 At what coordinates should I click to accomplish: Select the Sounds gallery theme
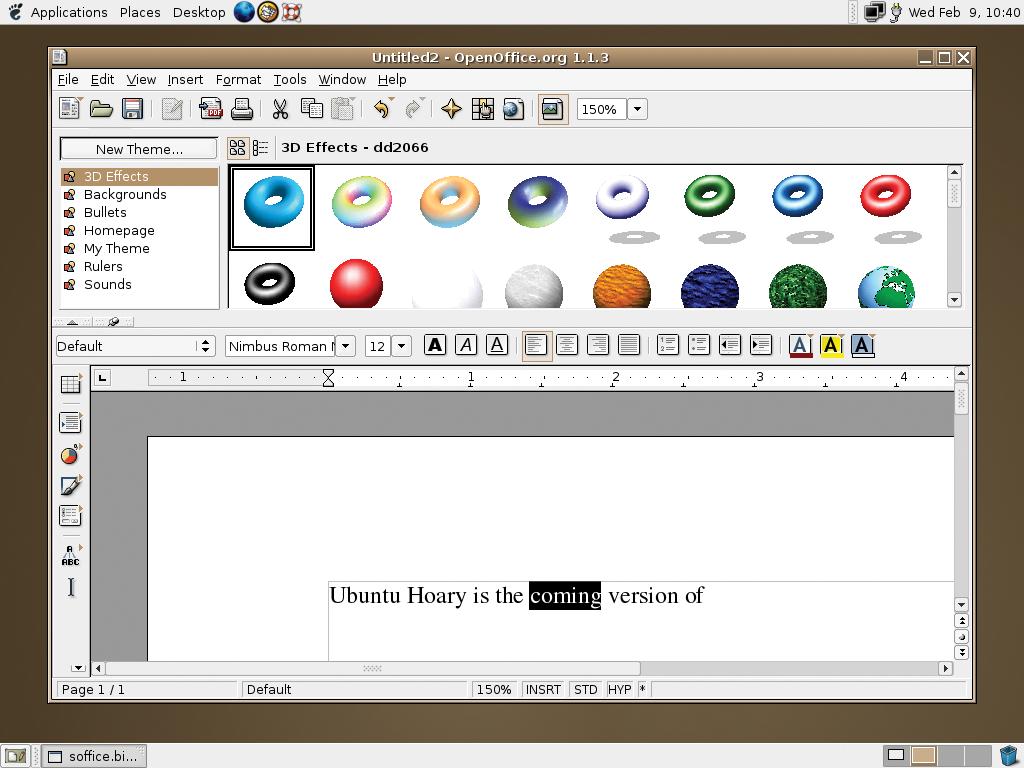tap(139, 284)
